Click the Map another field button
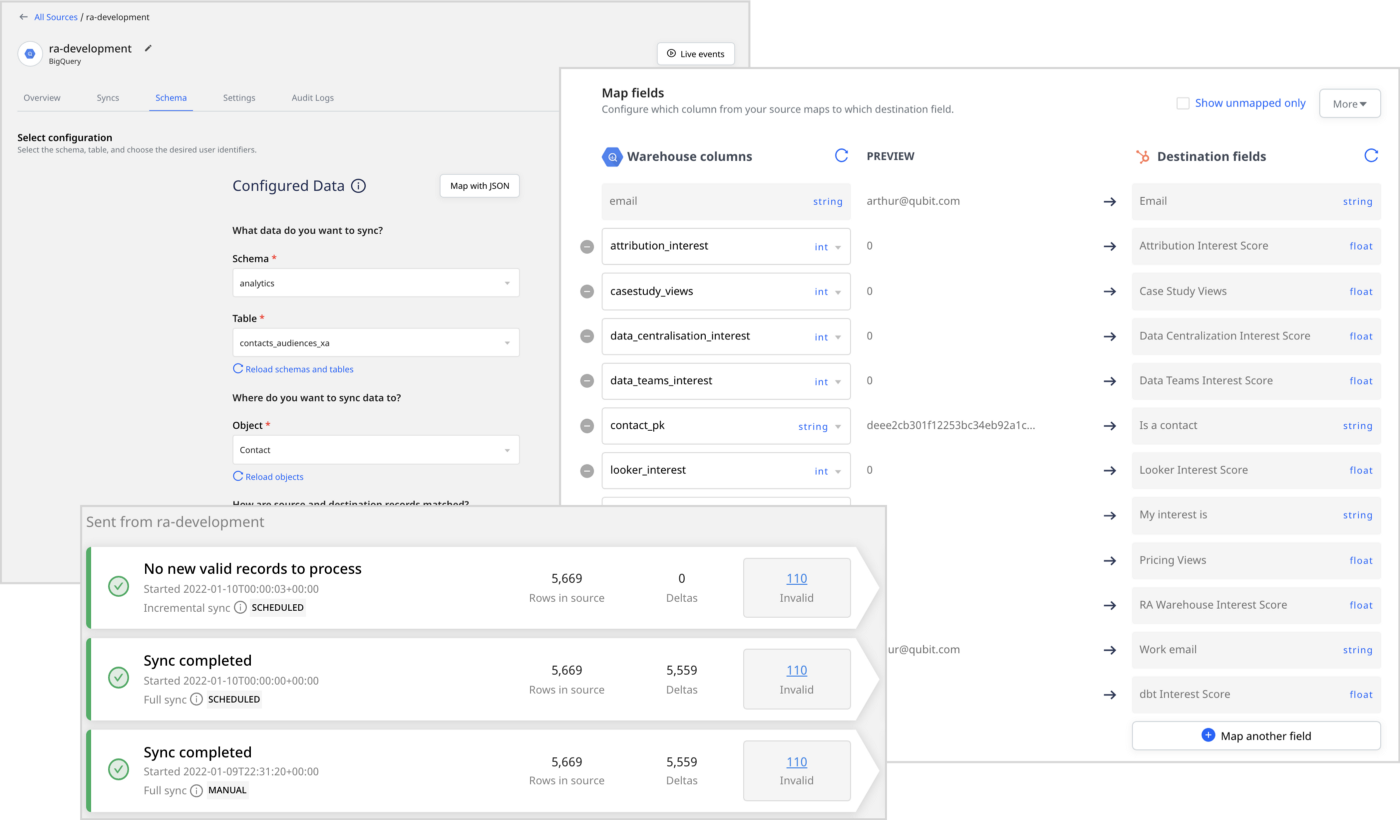The height and width of the screenshot is (820, 1400). pos(1256,736)
